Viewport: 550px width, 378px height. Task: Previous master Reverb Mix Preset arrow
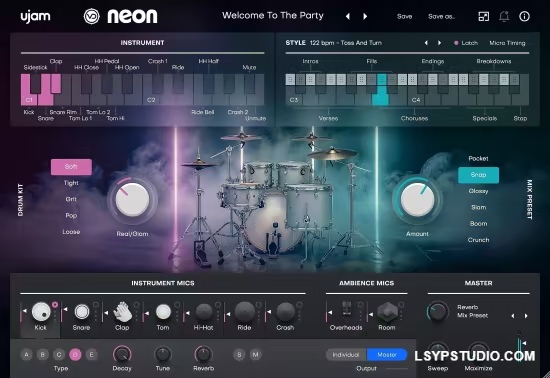coord(513,316)
